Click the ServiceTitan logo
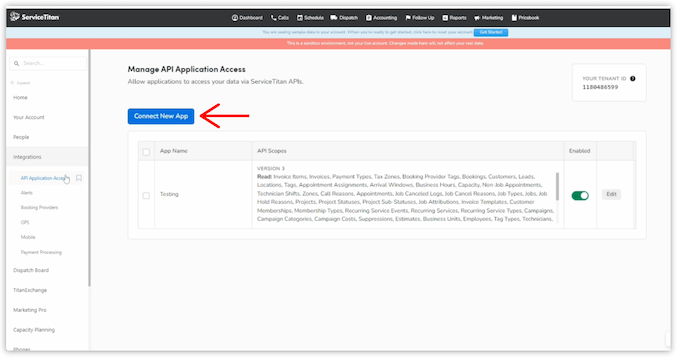Image resolution: width=680 pixels, height=360 pixels. pos(35,17)
